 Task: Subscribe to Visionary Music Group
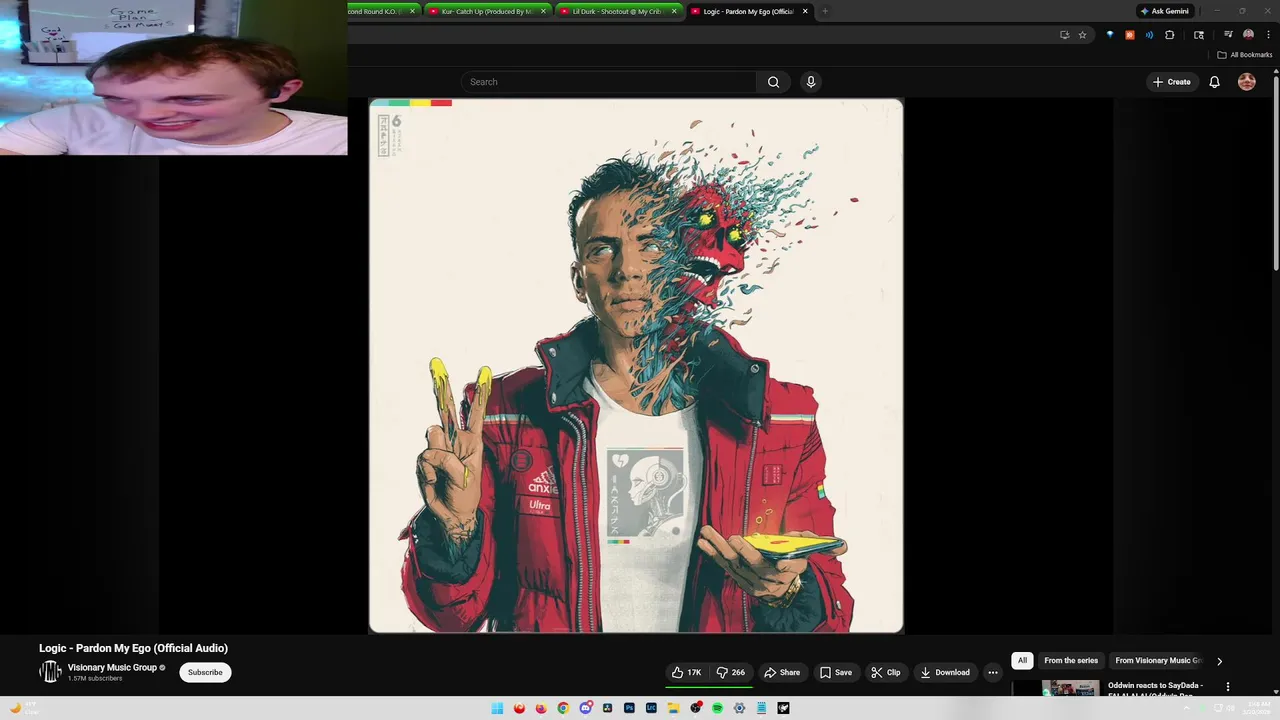coord(205,672)
